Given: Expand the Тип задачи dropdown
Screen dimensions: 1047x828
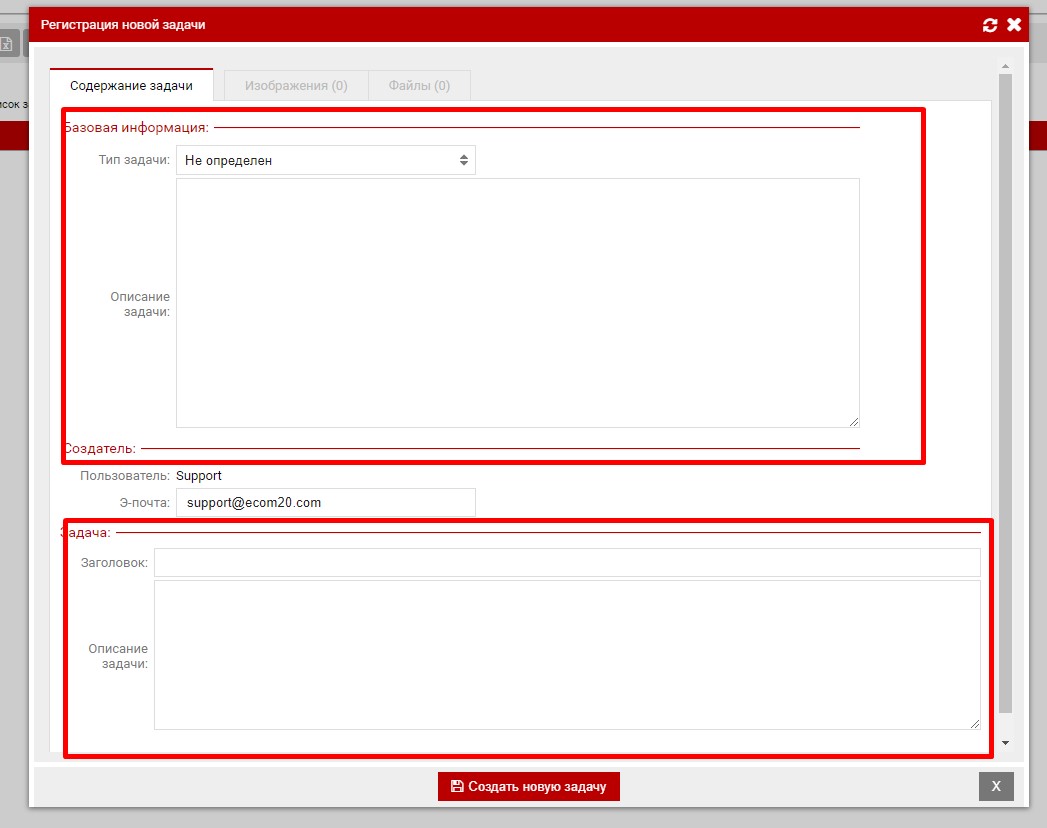Looking at the screenshot, I should click(326, 160).
